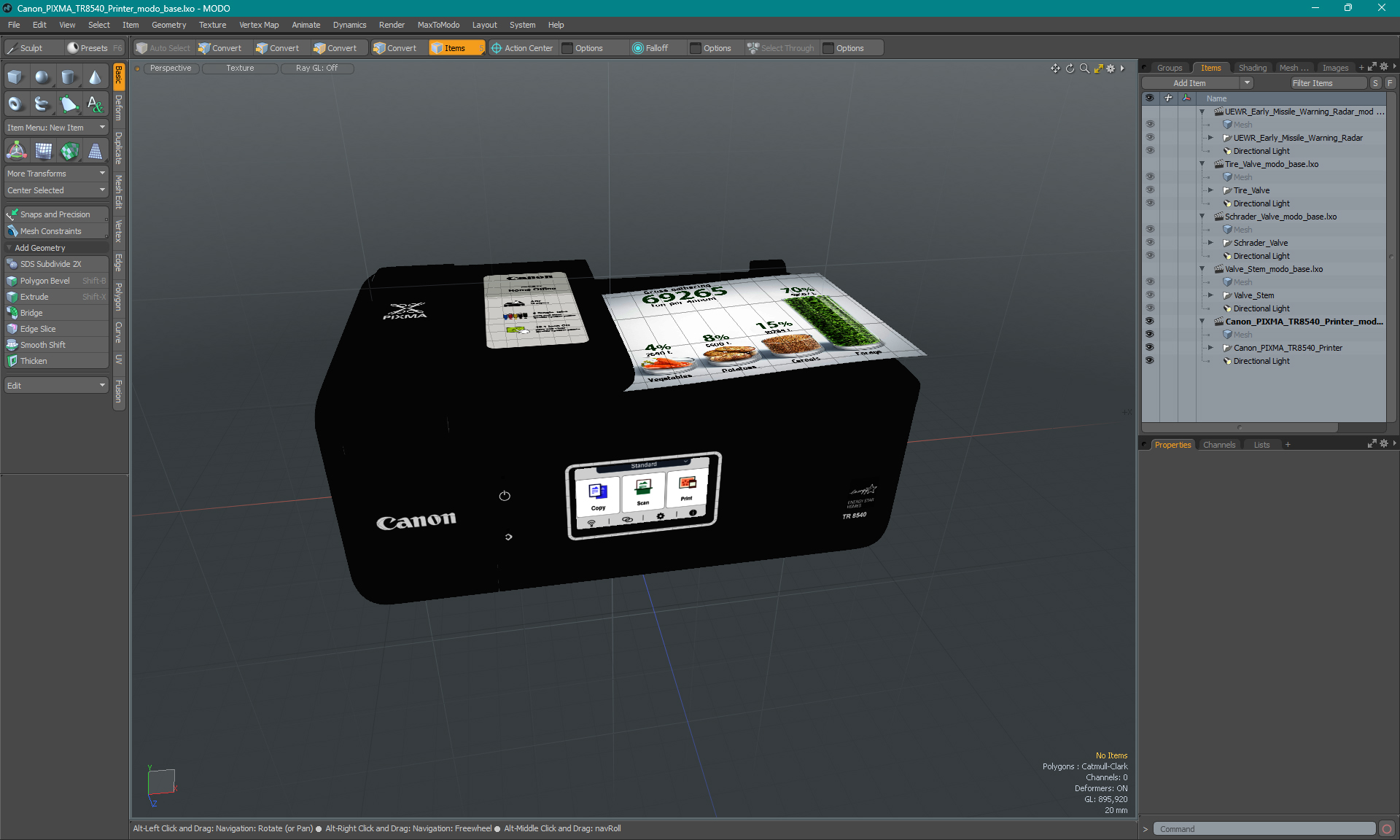
Task: Activate the Thicken tool
Action: [56, 361]
